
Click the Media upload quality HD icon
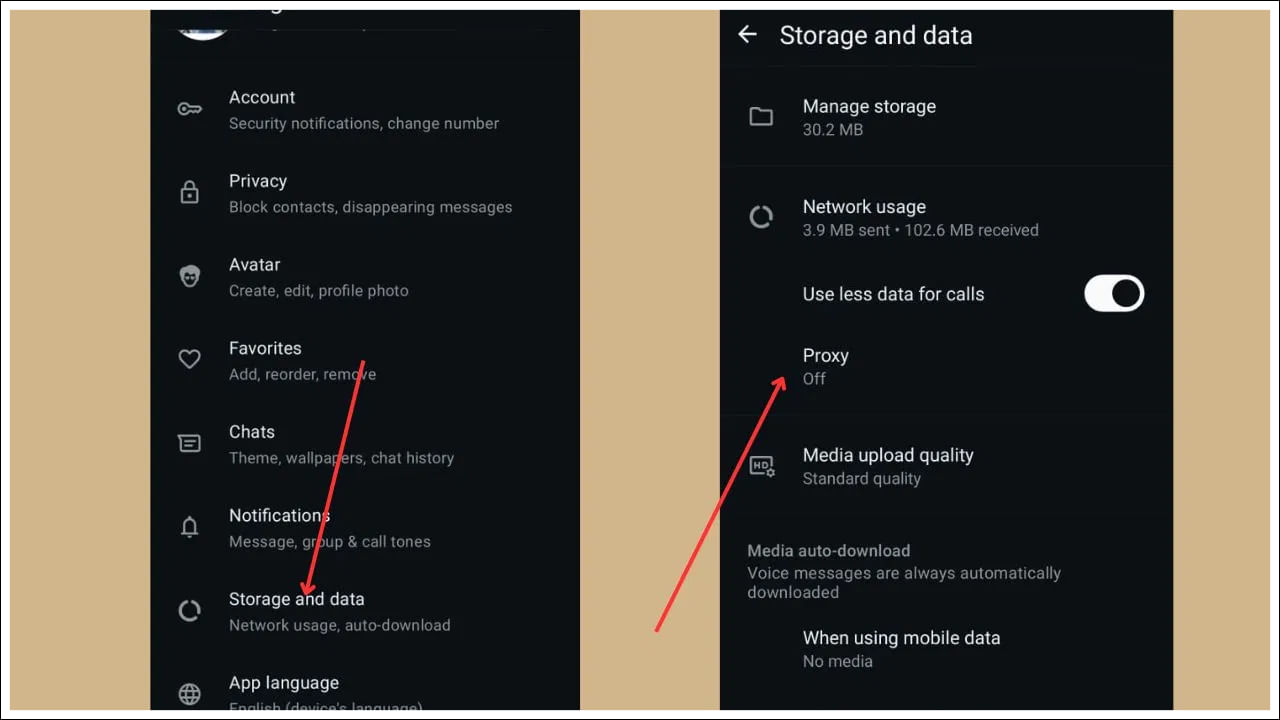point(762,466)
